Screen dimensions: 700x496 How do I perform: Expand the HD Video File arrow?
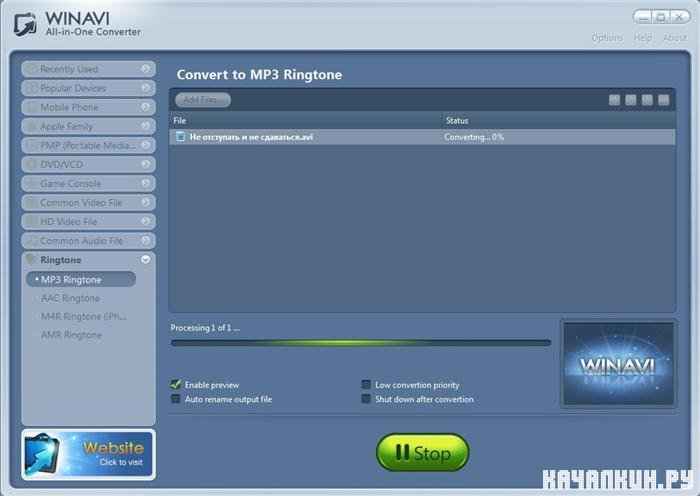146,221
